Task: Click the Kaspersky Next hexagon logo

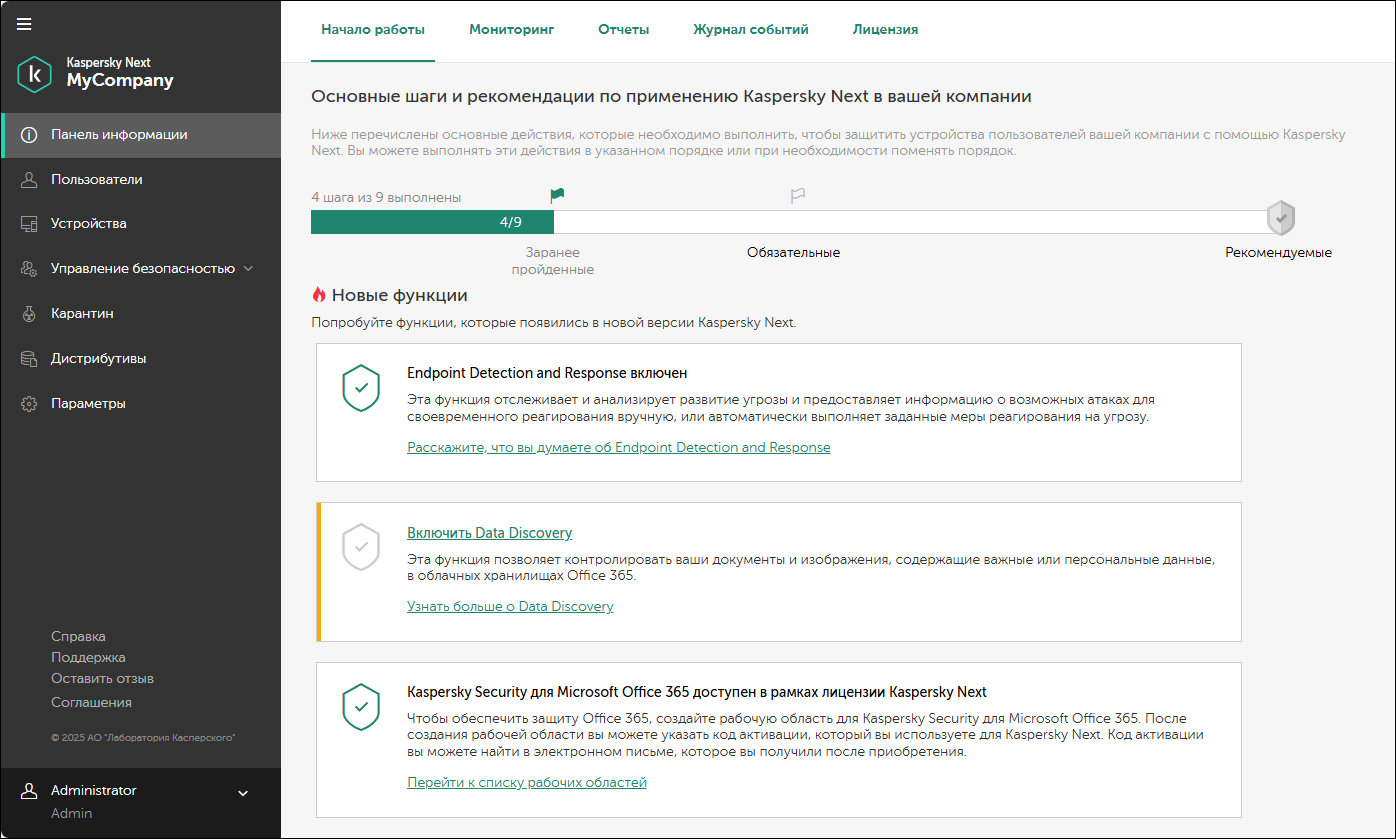Action: (x=34, y=74)
